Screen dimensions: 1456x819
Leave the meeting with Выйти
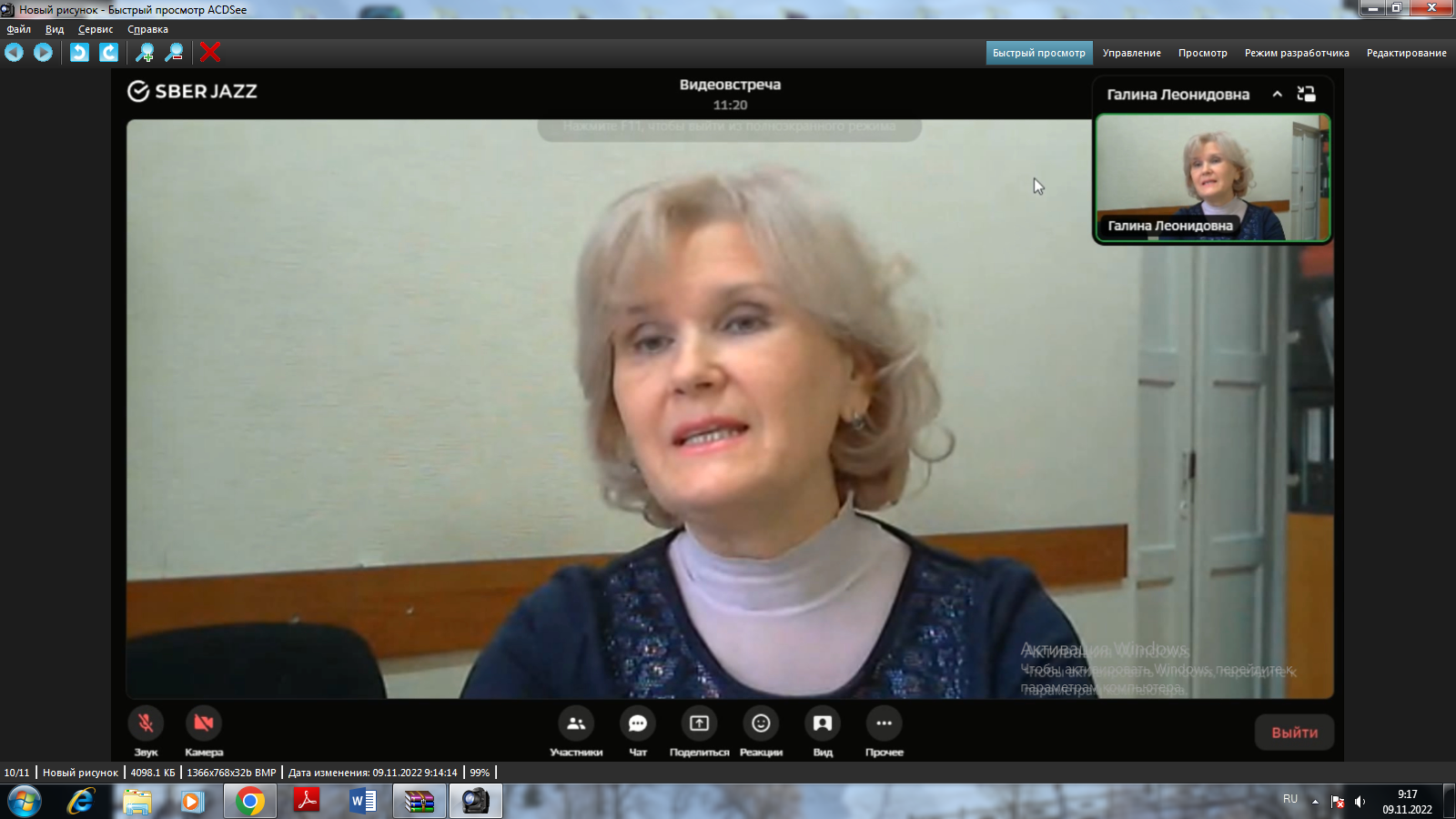click(1294, 733)
